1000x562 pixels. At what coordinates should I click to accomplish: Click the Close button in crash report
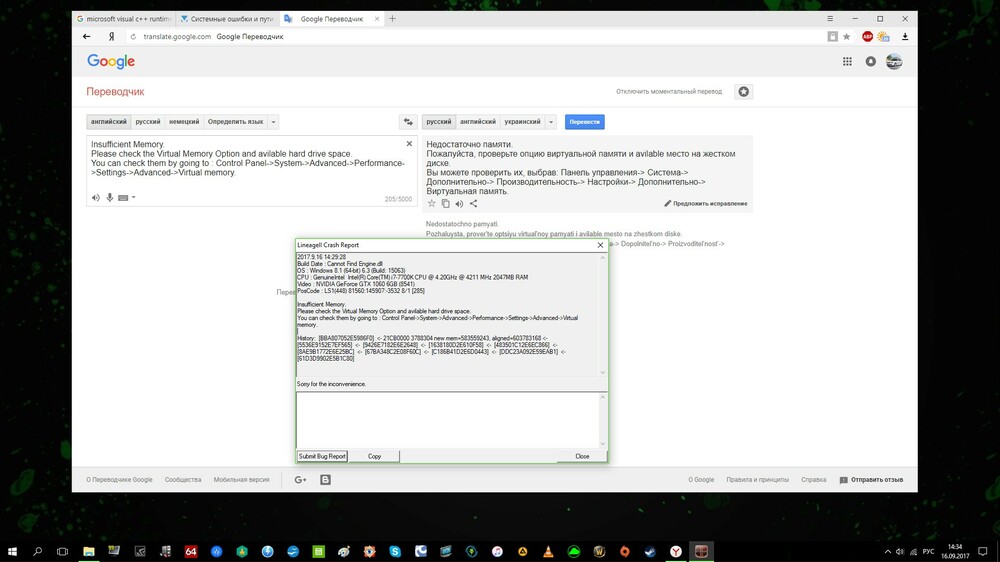tap(582, 456)
